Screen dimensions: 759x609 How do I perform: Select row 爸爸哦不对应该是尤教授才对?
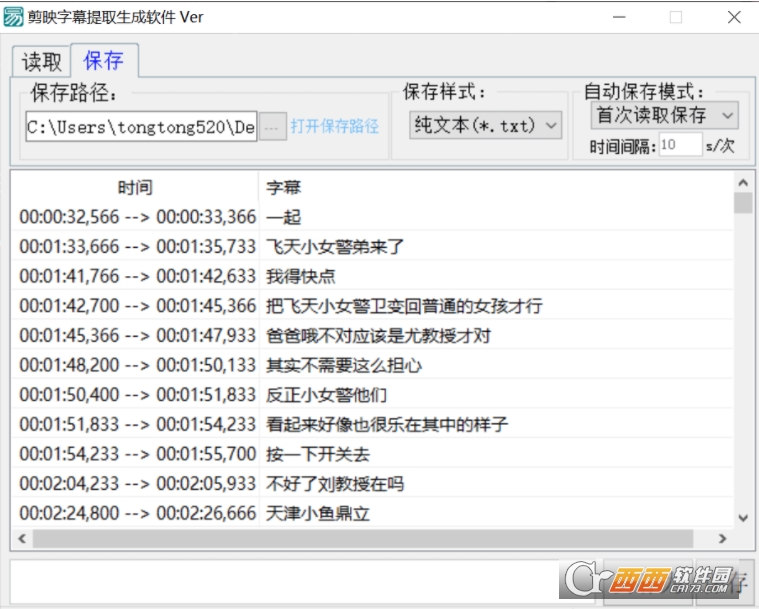372,335
